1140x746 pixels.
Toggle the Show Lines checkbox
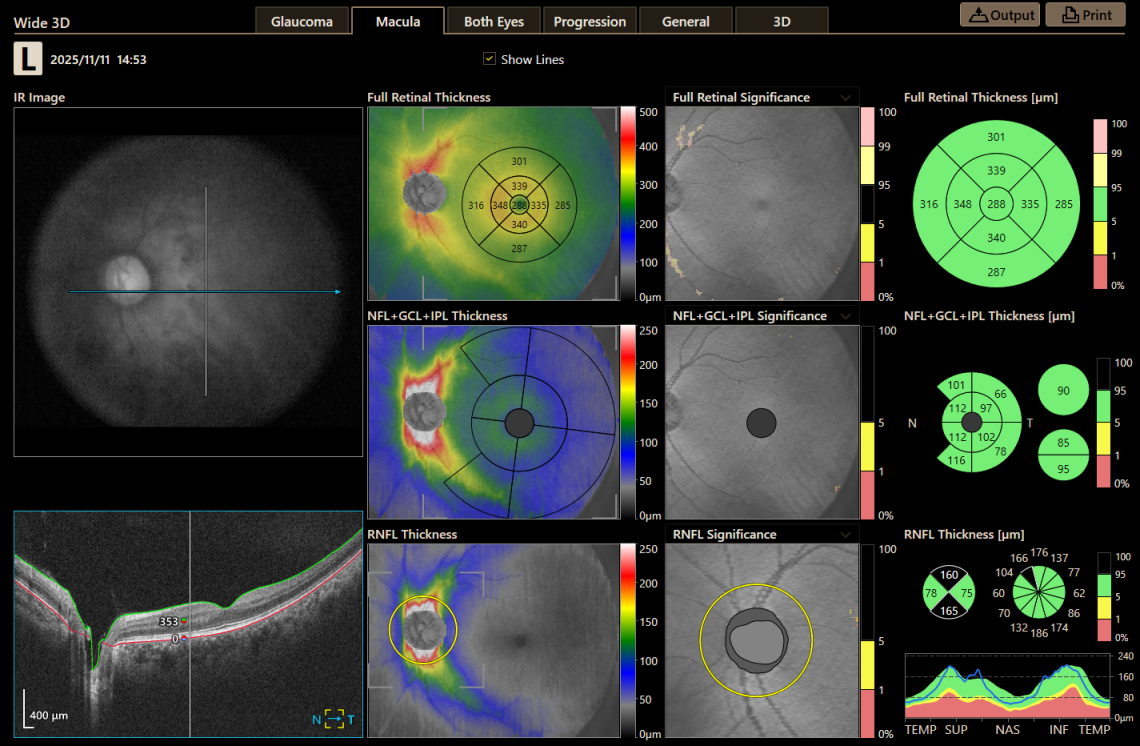coord(489,59)
